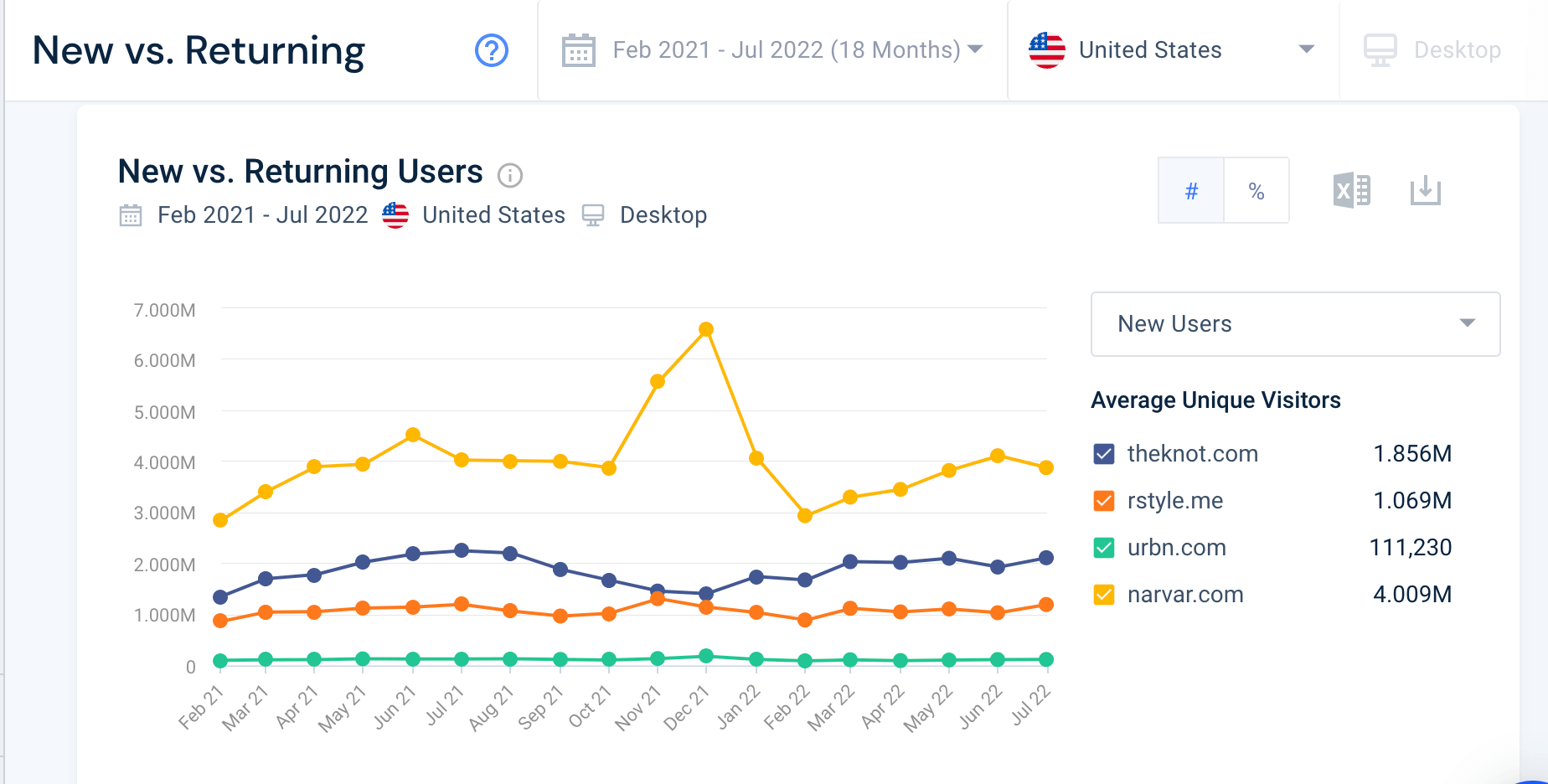Click the US flag icon in the subtitle
Image resolution: width=1548 pixels, height=784 pixels.
395,215
